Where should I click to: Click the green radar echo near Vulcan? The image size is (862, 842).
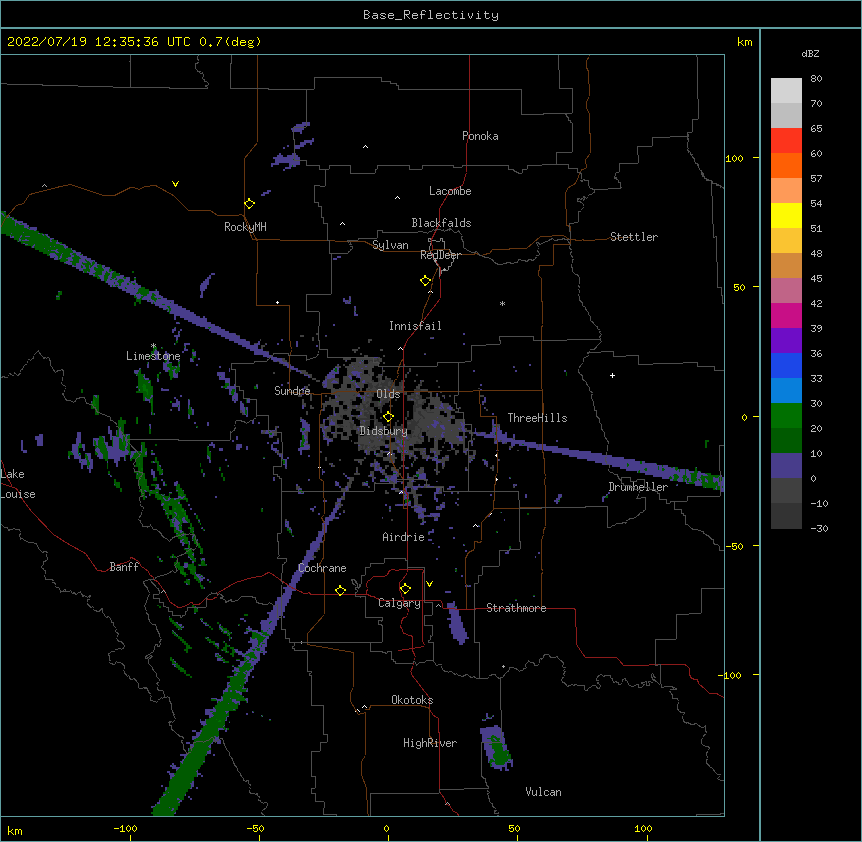click(498, 750)
